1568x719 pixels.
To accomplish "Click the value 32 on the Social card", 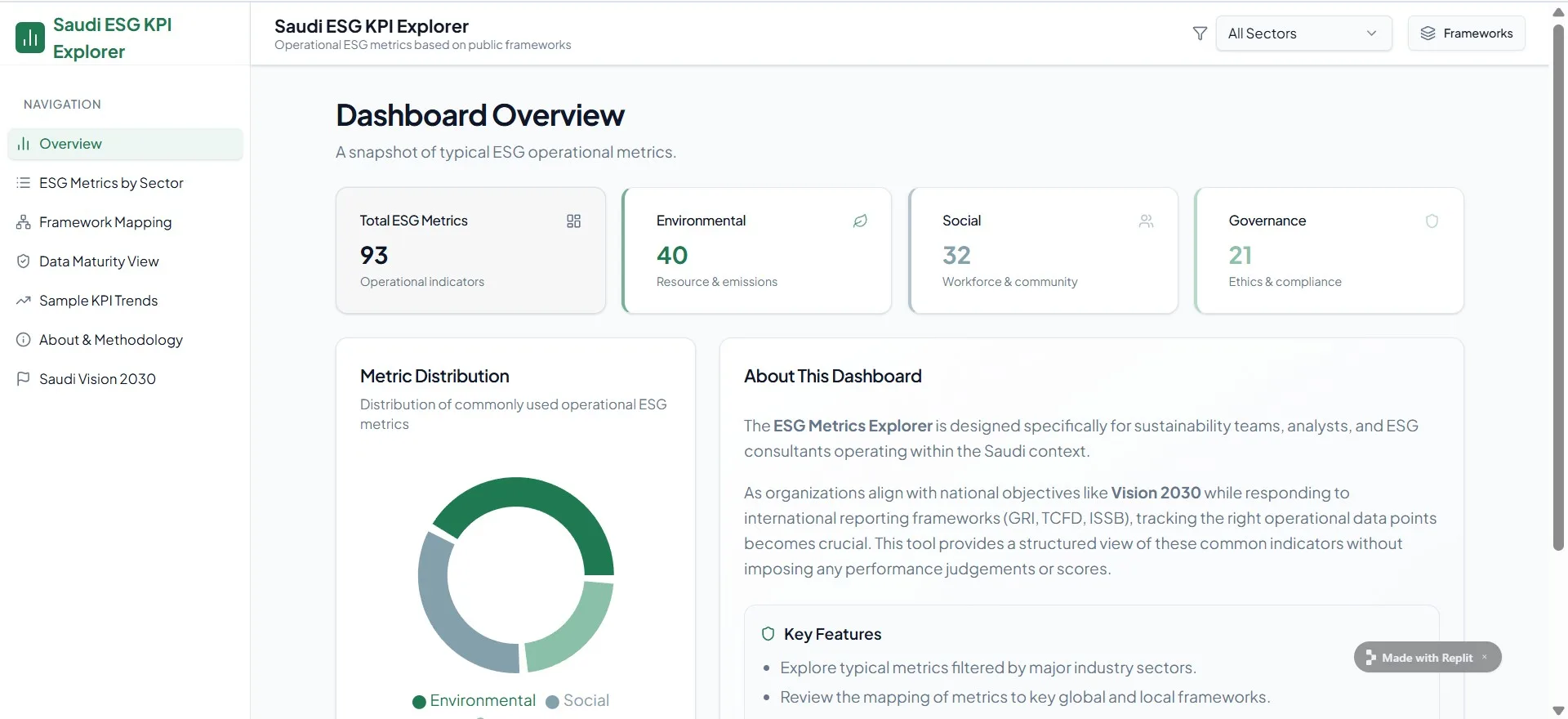I will (x=956, y=256).
